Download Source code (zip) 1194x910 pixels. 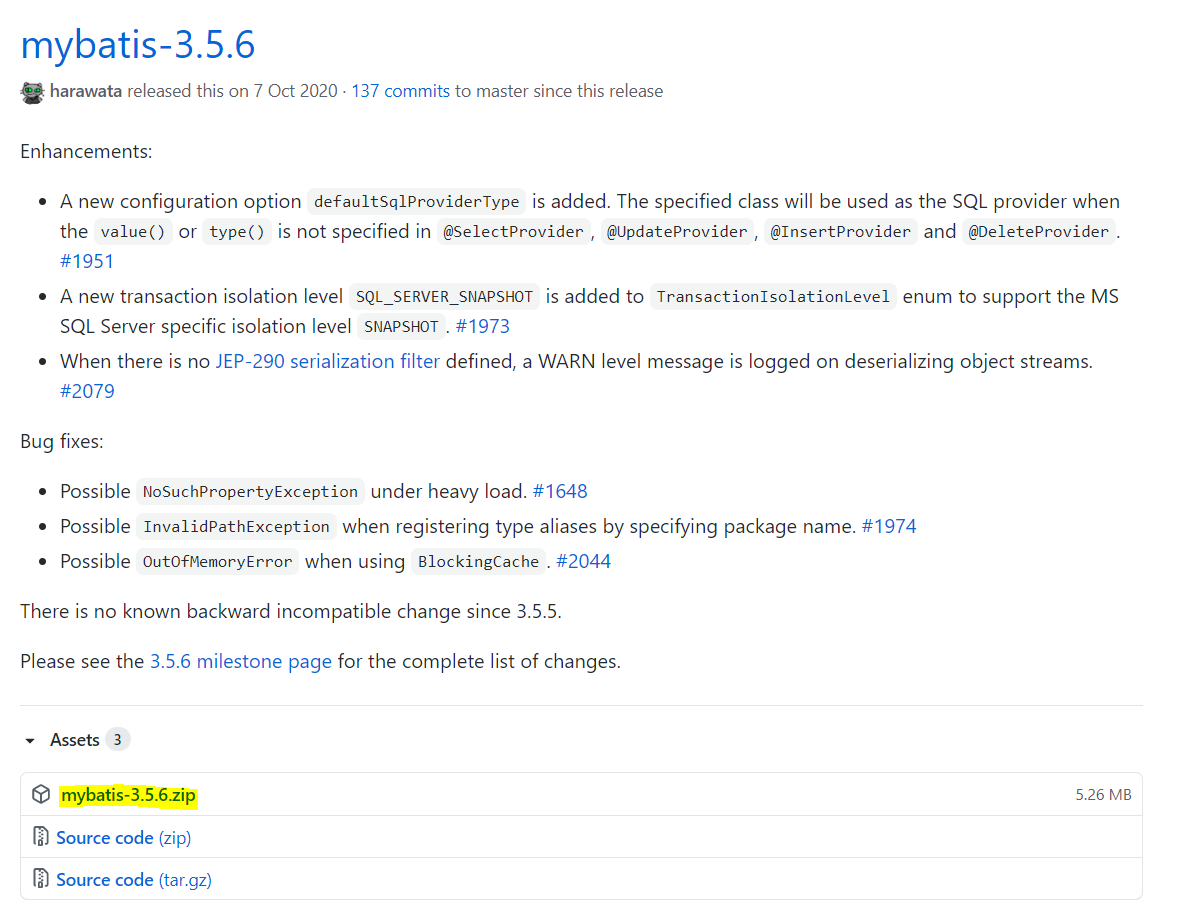[x=123, y=838]
